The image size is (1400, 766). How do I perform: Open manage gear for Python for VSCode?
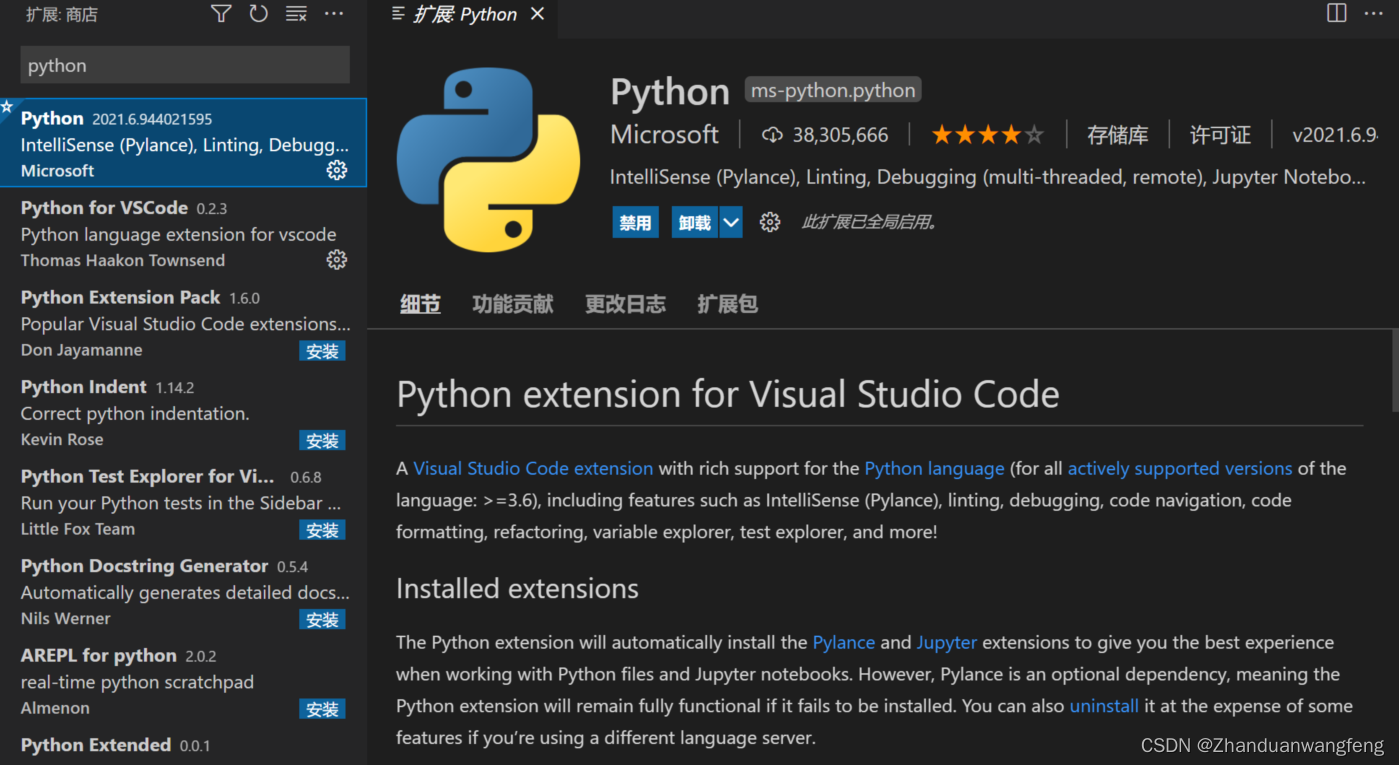pos(337,260)
